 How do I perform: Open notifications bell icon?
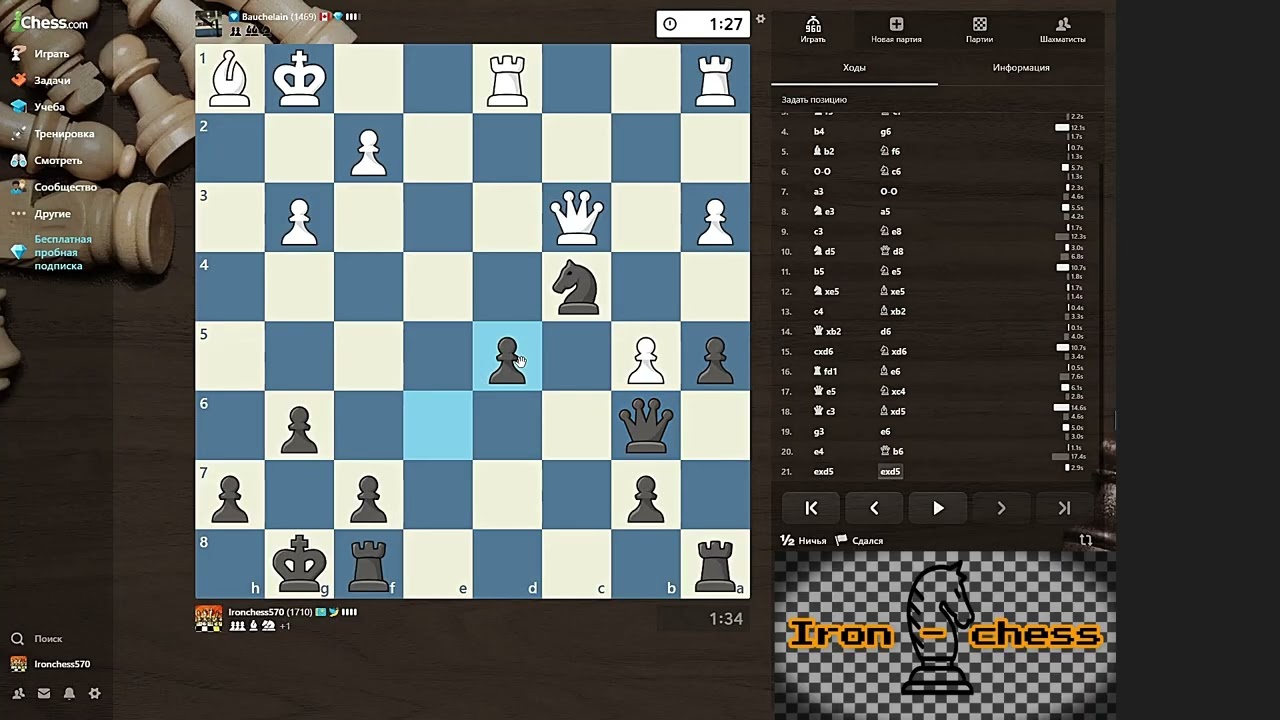[x=69, y=693]
